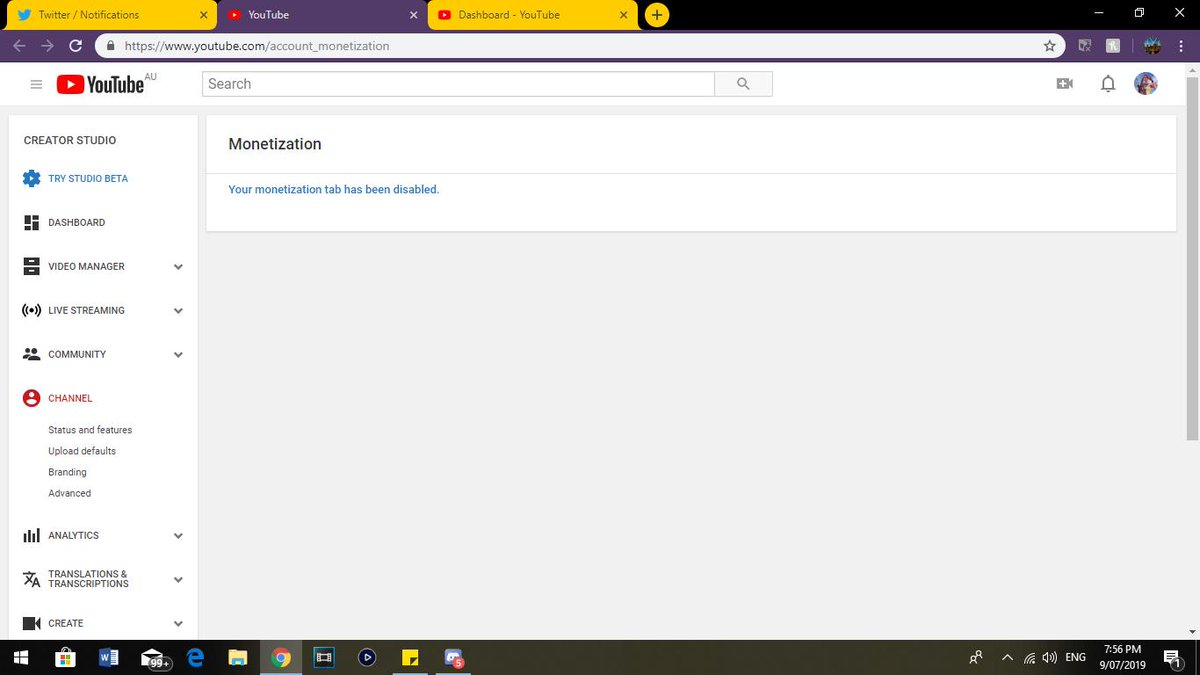Click the browser address bar URL
1200x675 pixels.
point(257,46)
